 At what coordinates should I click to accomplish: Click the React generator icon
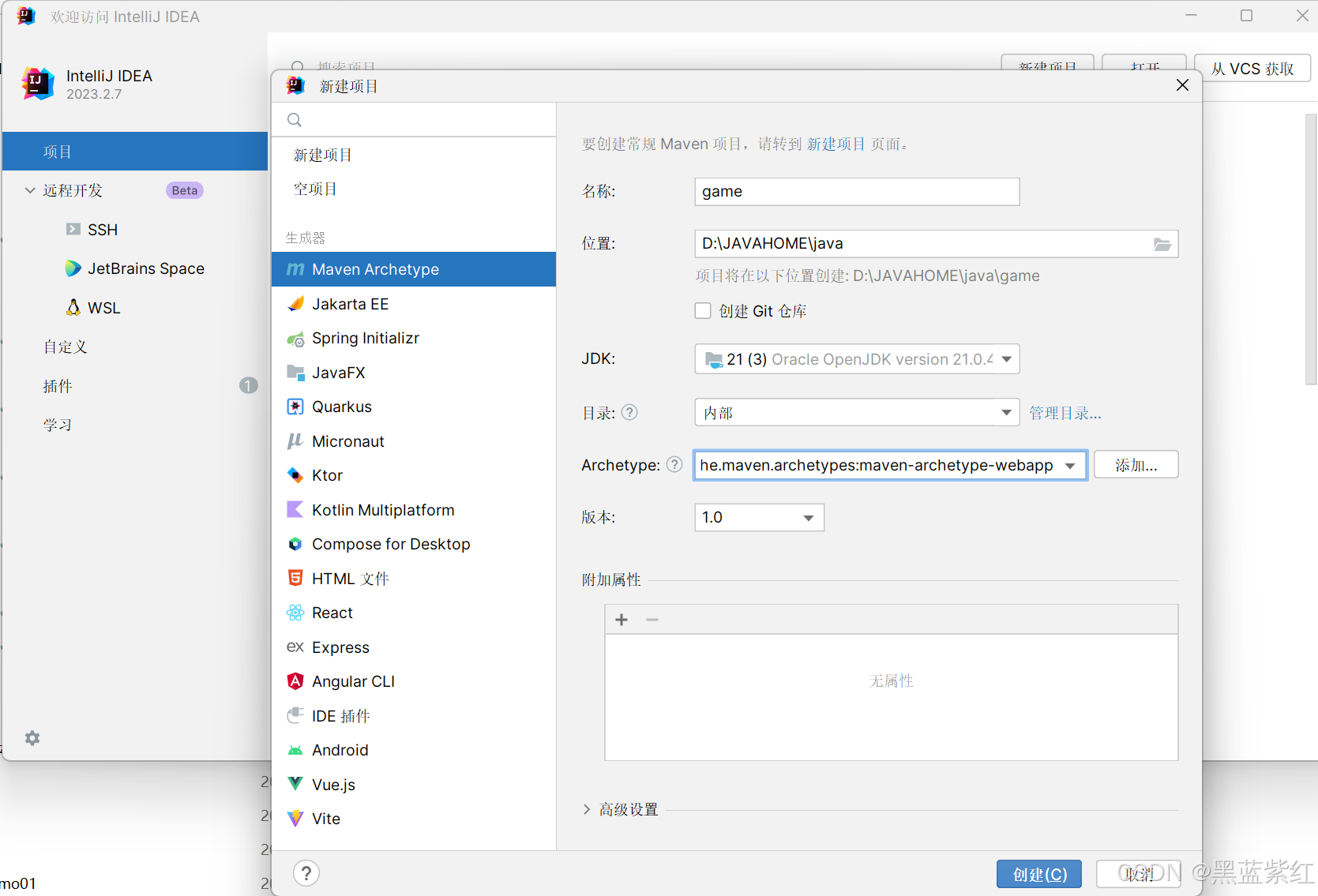[295, 613]
